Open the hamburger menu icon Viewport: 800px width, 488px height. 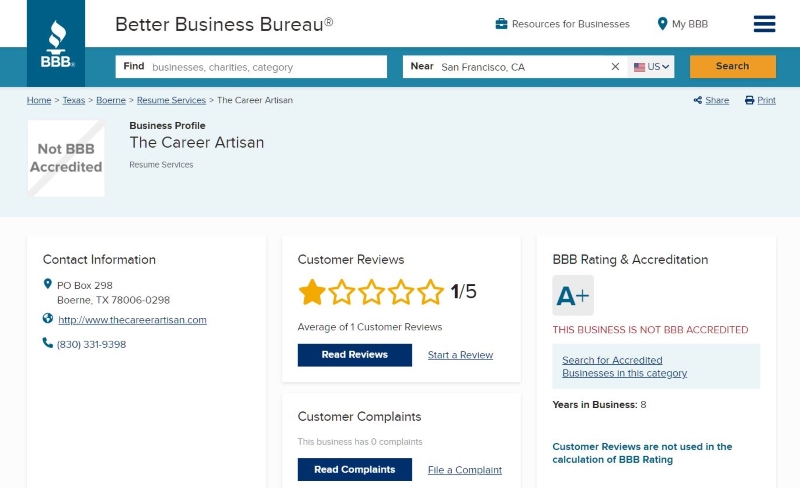tap(764, 24)
